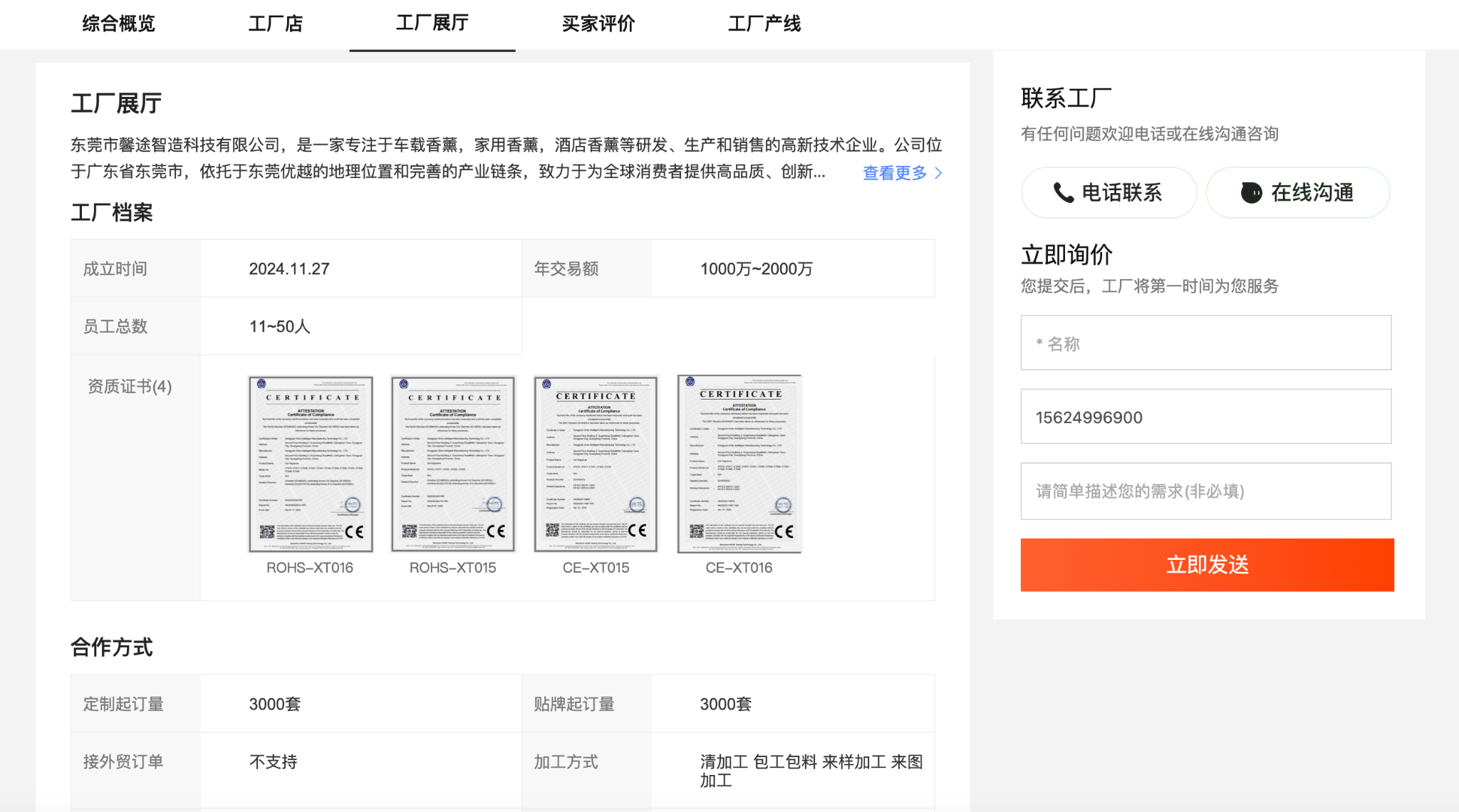
Task: Open the 买家评价 tab
Action: tap(598, 24)
